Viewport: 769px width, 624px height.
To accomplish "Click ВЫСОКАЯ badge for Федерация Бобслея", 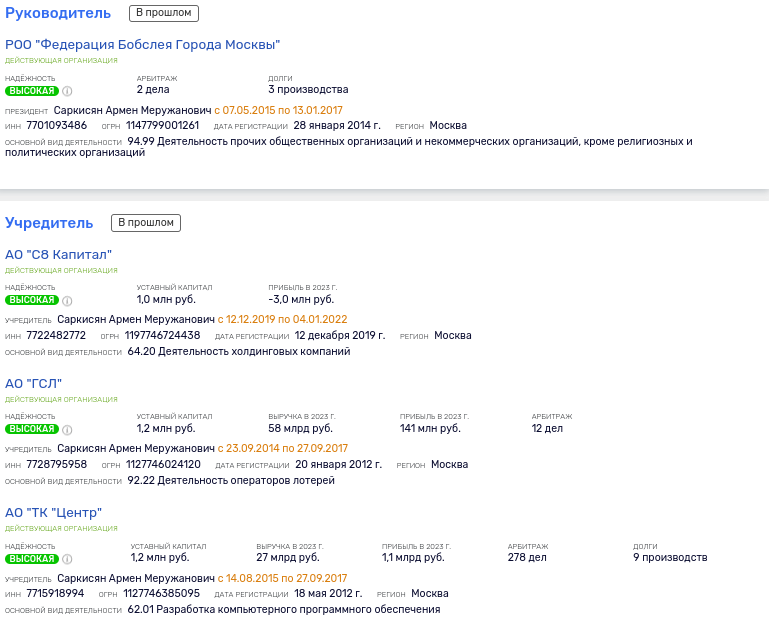I will tap(32, 91).
